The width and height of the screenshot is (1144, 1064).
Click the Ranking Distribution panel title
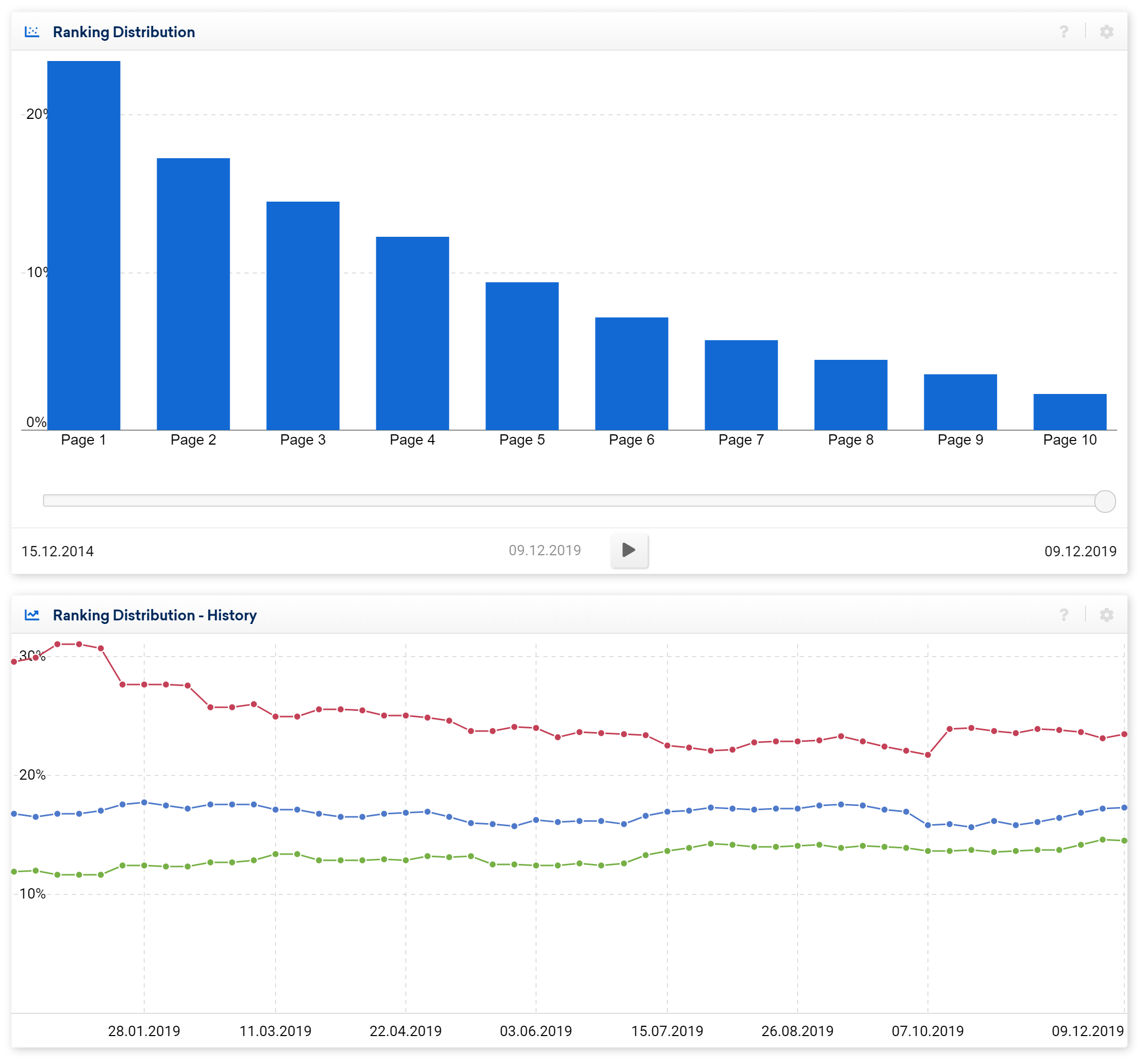pos(124,32)
